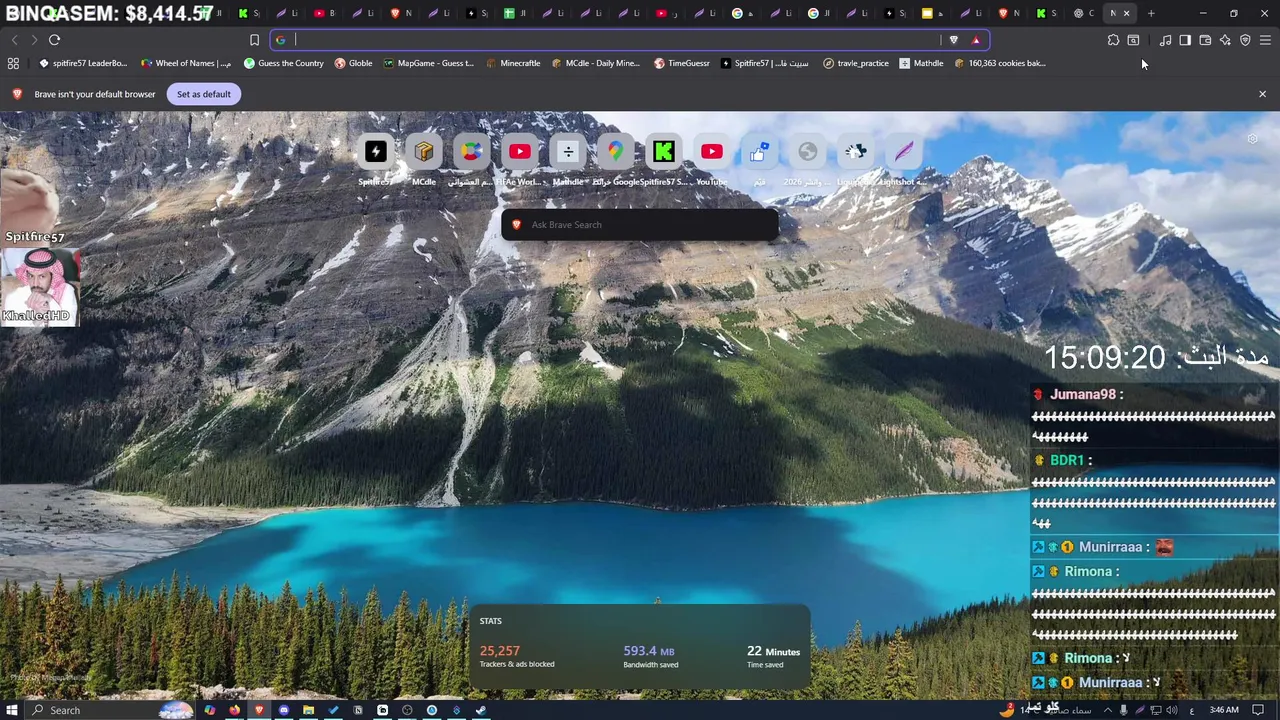1280x720 pixels.
Task: Open the thumbs-up shortcut tile
Action: [x=759, y=152]
